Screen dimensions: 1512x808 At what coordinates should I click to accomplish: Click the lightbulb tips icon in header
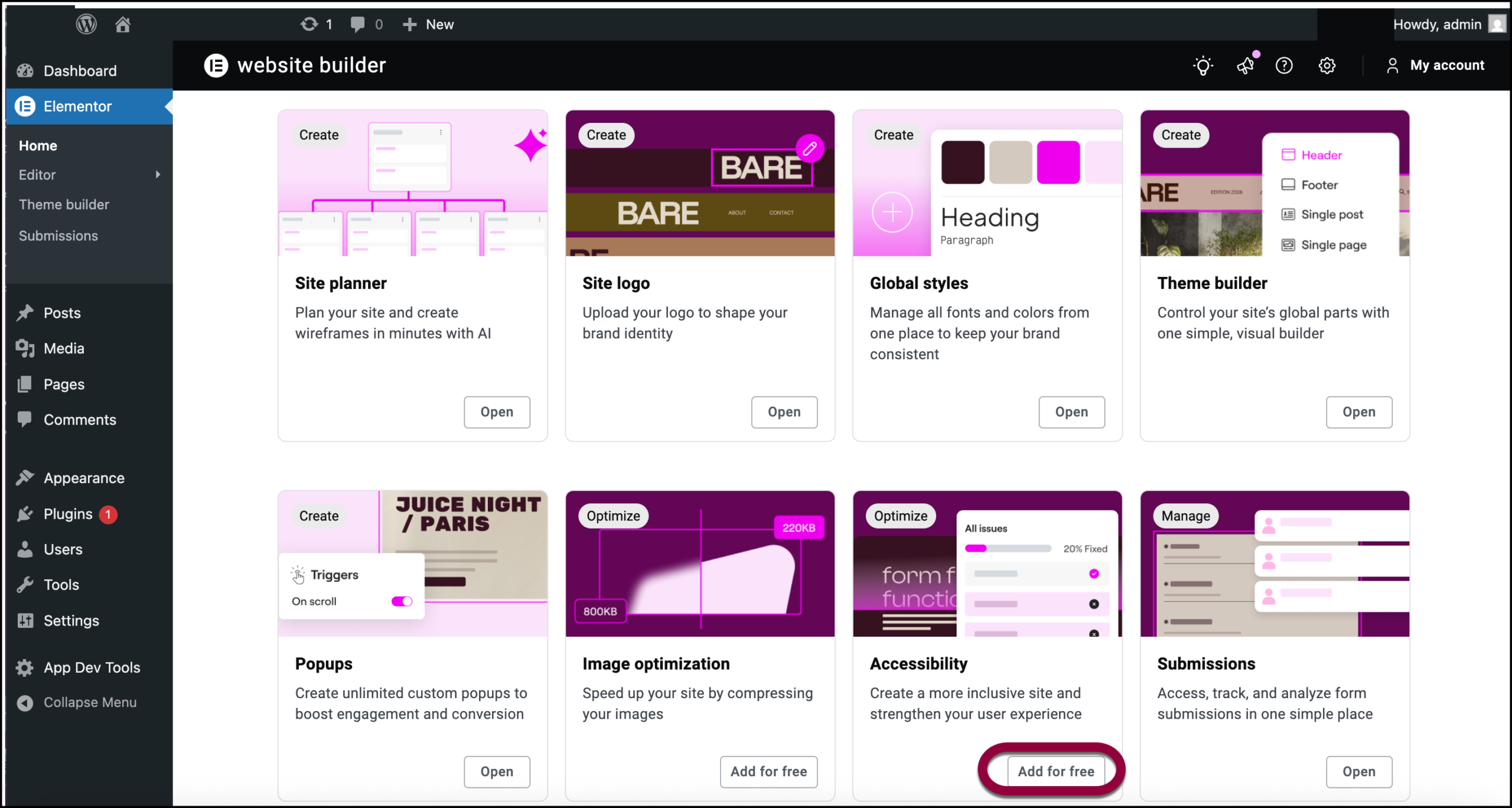click(1203, 66)
